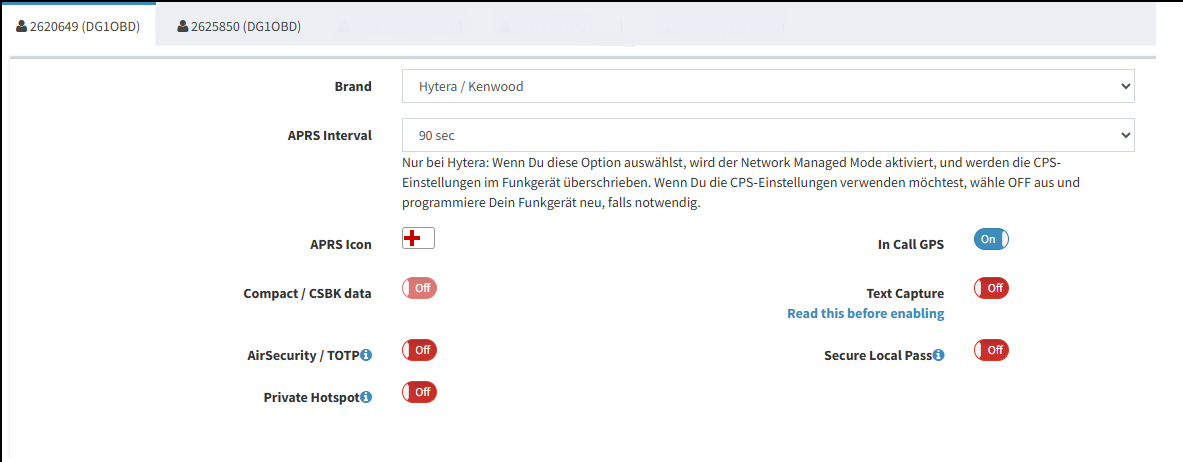1183x462 pixels.
Task: Turn on the Text Capture switch
Action: coord(991,288)
